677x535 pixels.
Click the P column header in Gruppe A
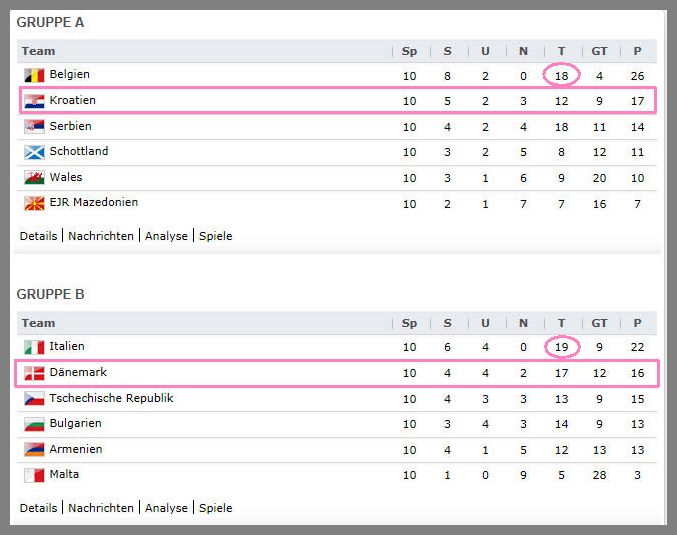click(637, 51)
